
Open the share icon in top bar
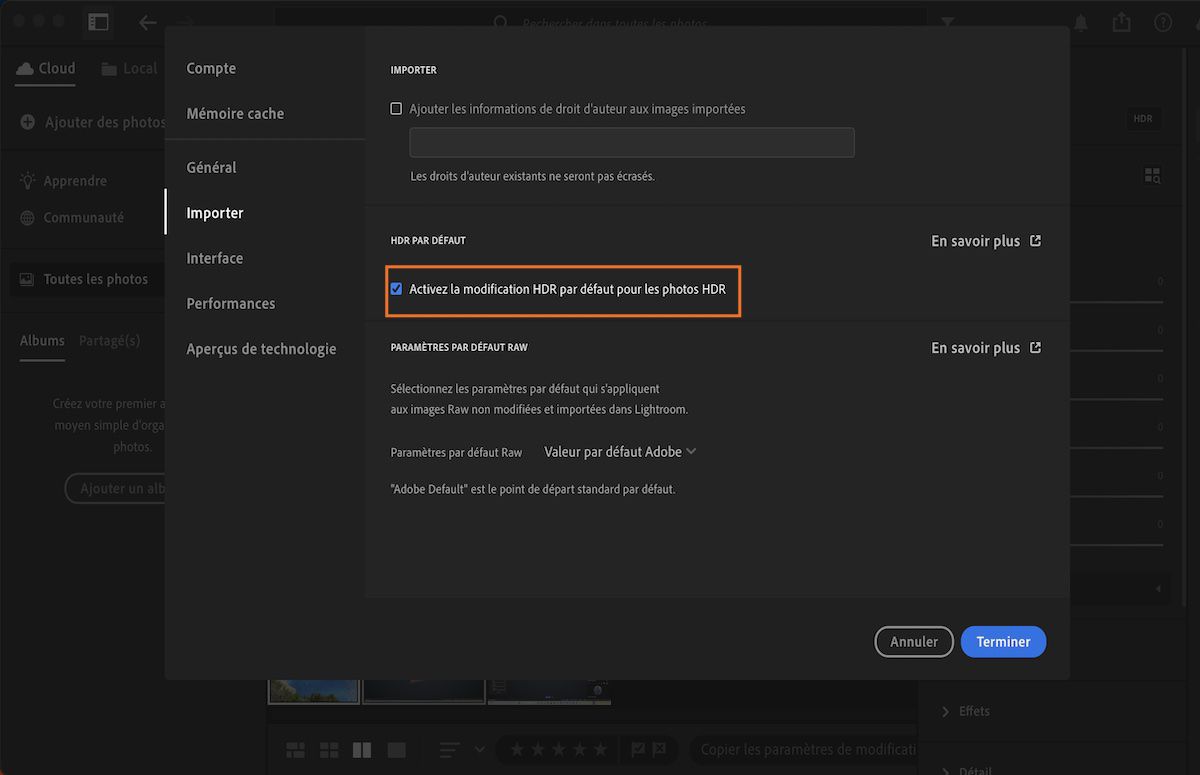coord(1121,21)
